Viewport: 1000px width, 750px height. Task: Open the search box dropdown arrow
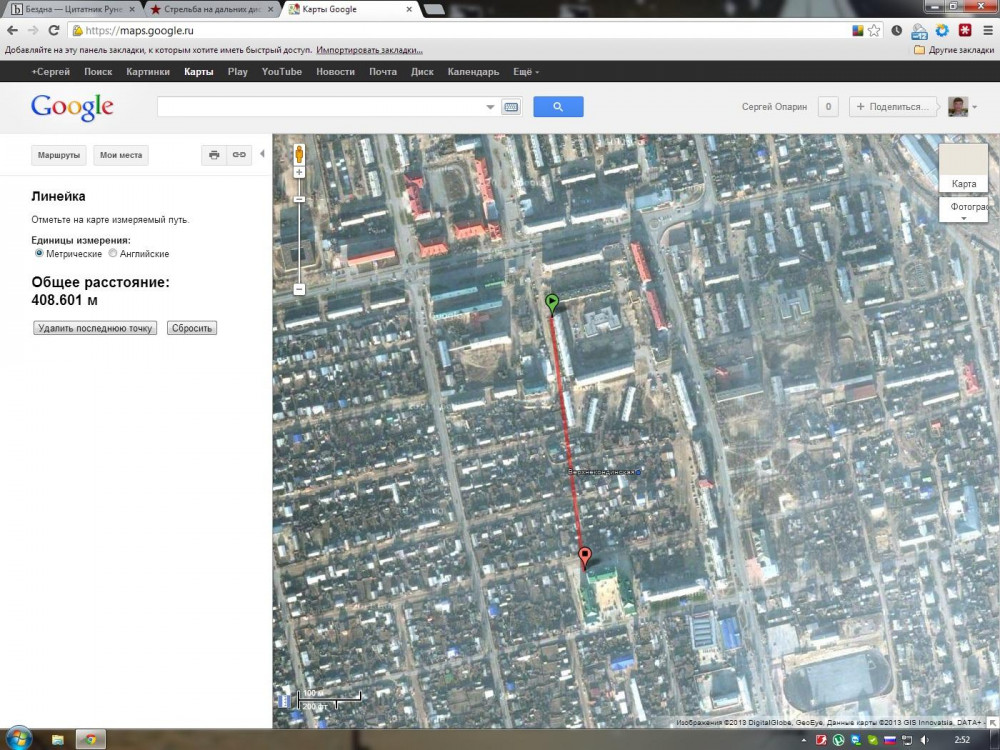coord(490,107)
